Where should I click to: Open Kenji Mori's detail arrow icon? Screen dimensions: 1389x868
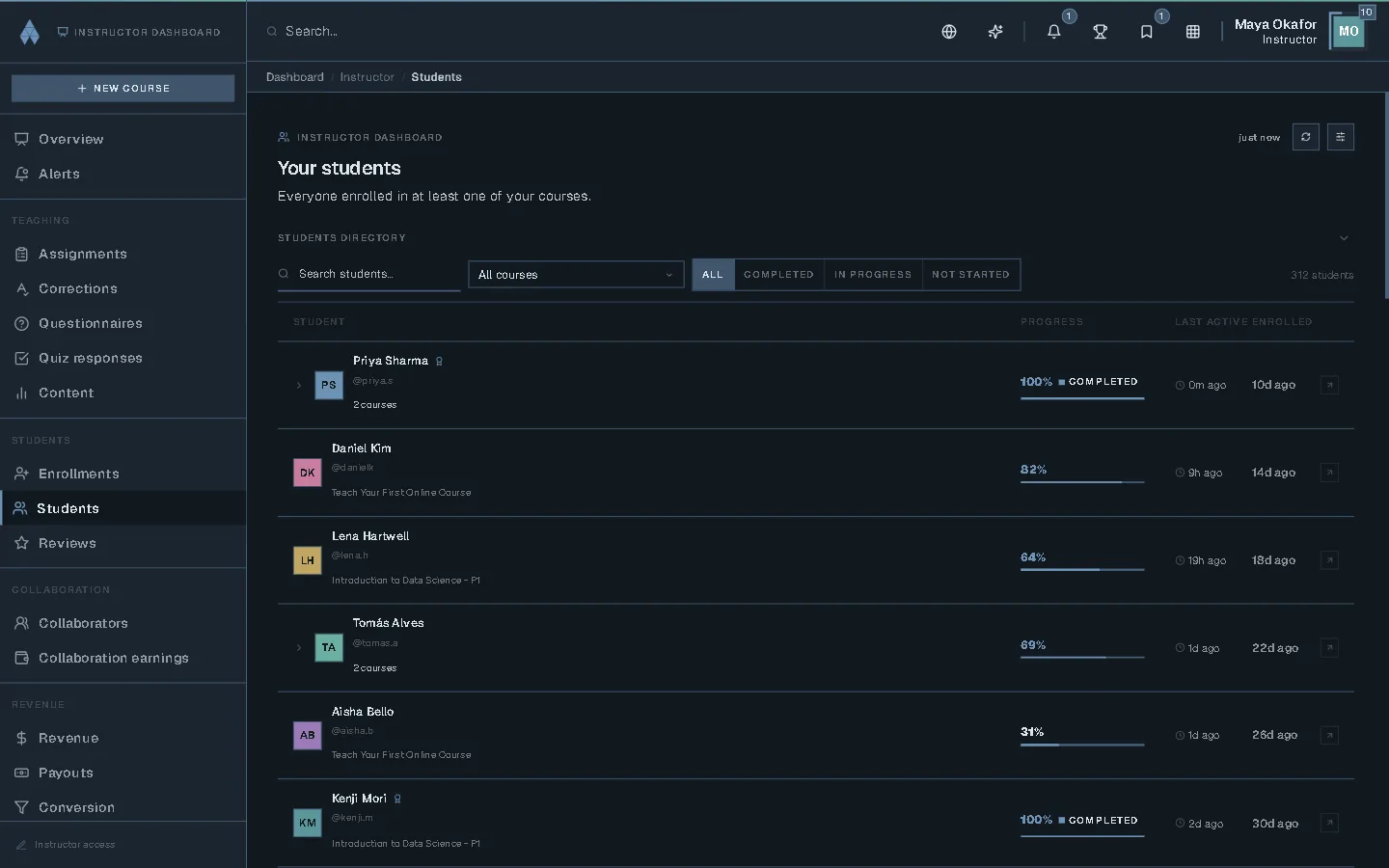[x=1329, y=824]
